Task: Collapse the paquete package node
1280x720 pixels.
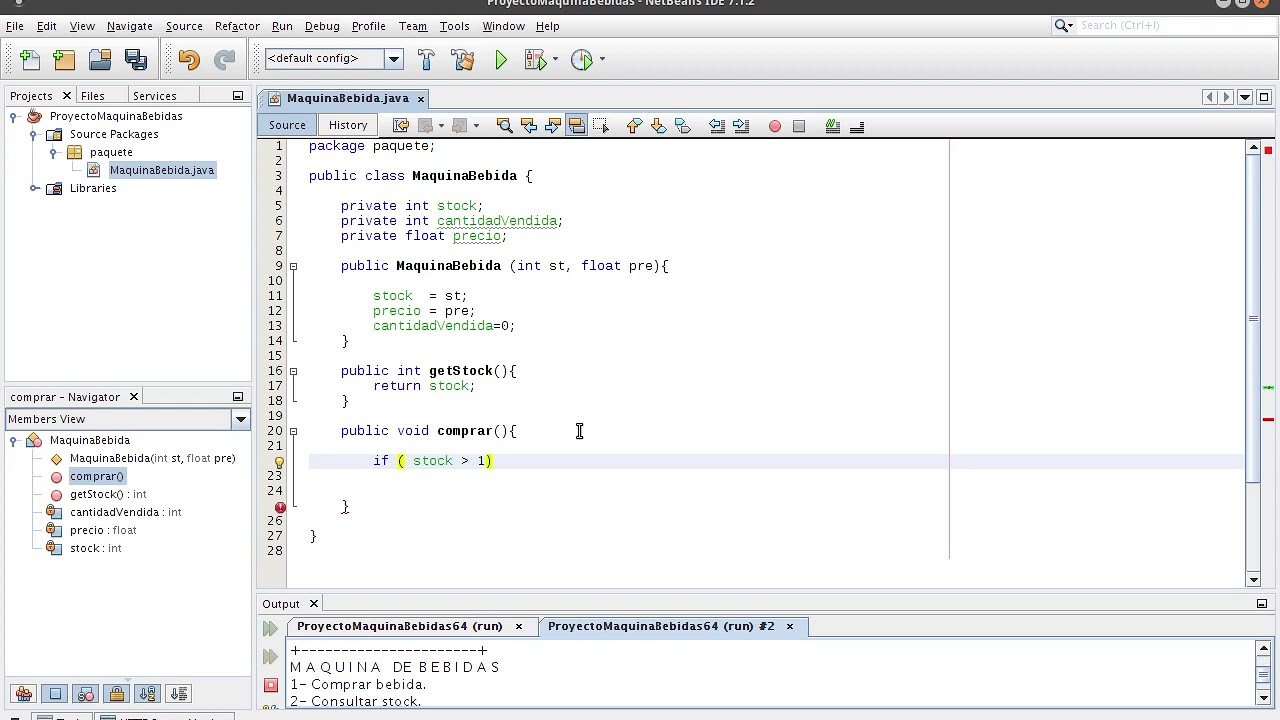Action: [x=53, y=153]
